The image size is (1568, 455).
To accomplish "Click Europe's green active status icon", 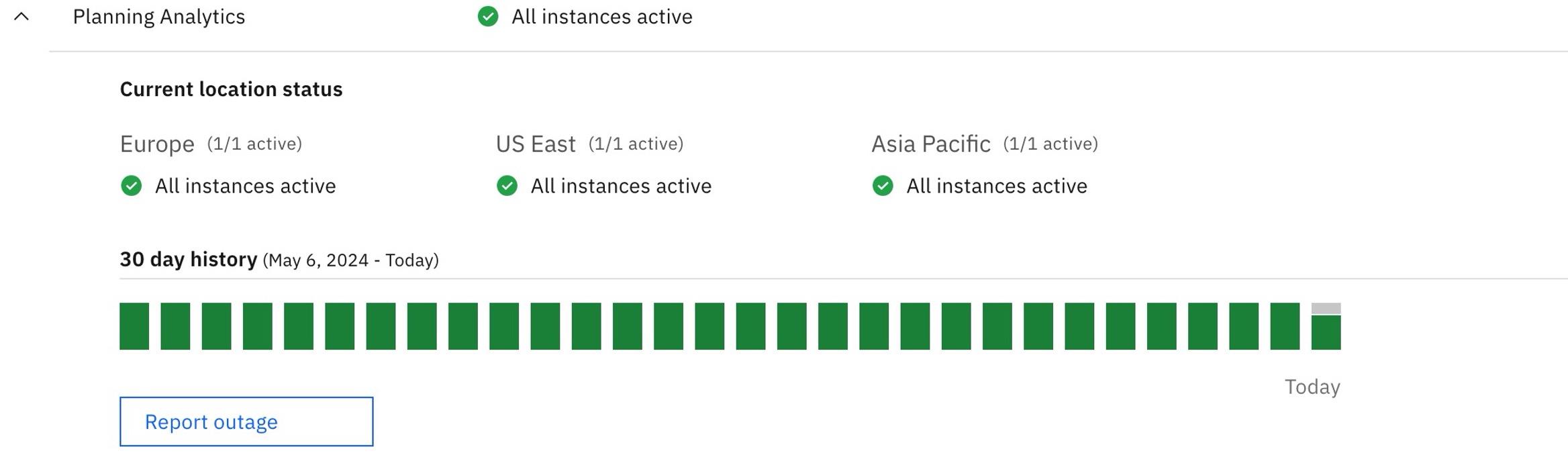I will (x=132, y=186).
